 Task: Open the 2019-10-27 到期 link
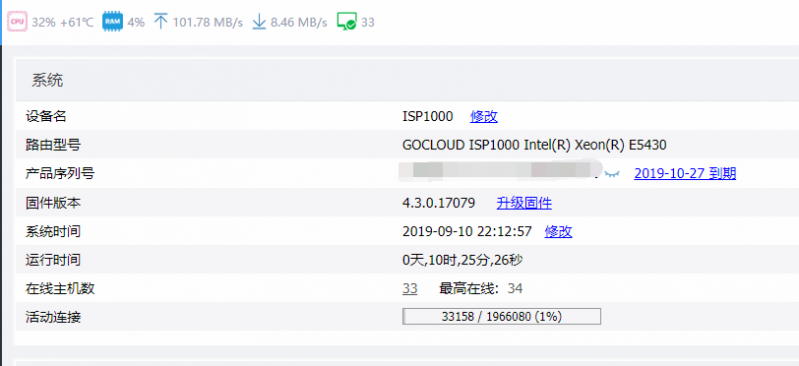point(685,173)
